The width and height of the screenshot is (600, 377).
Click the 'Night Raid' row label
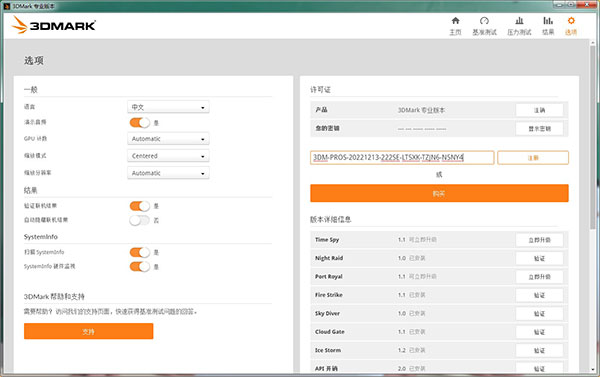[x=329, y=258]
